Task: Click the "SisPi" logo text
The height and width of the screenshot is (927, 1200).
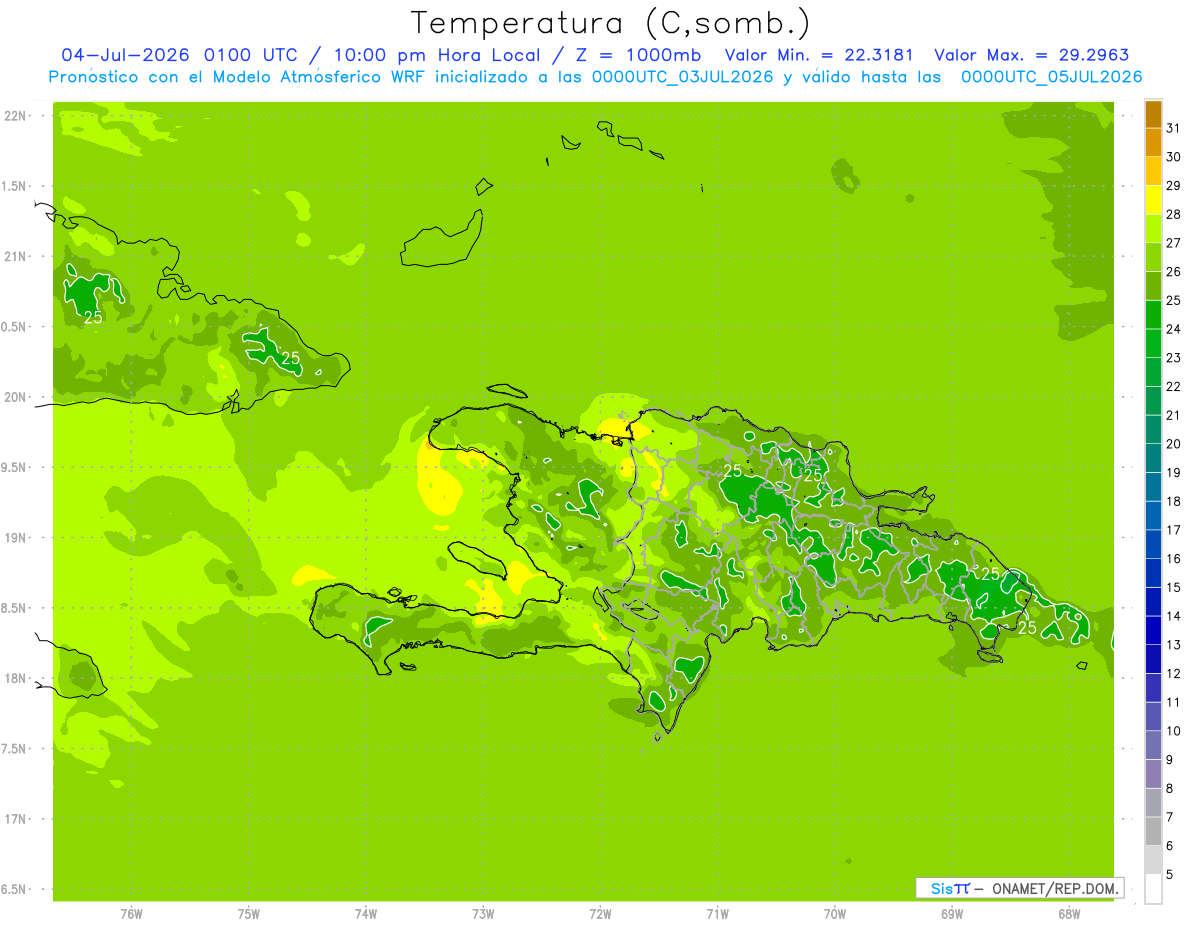Action: pyautogui.click(x=949, y=888)
